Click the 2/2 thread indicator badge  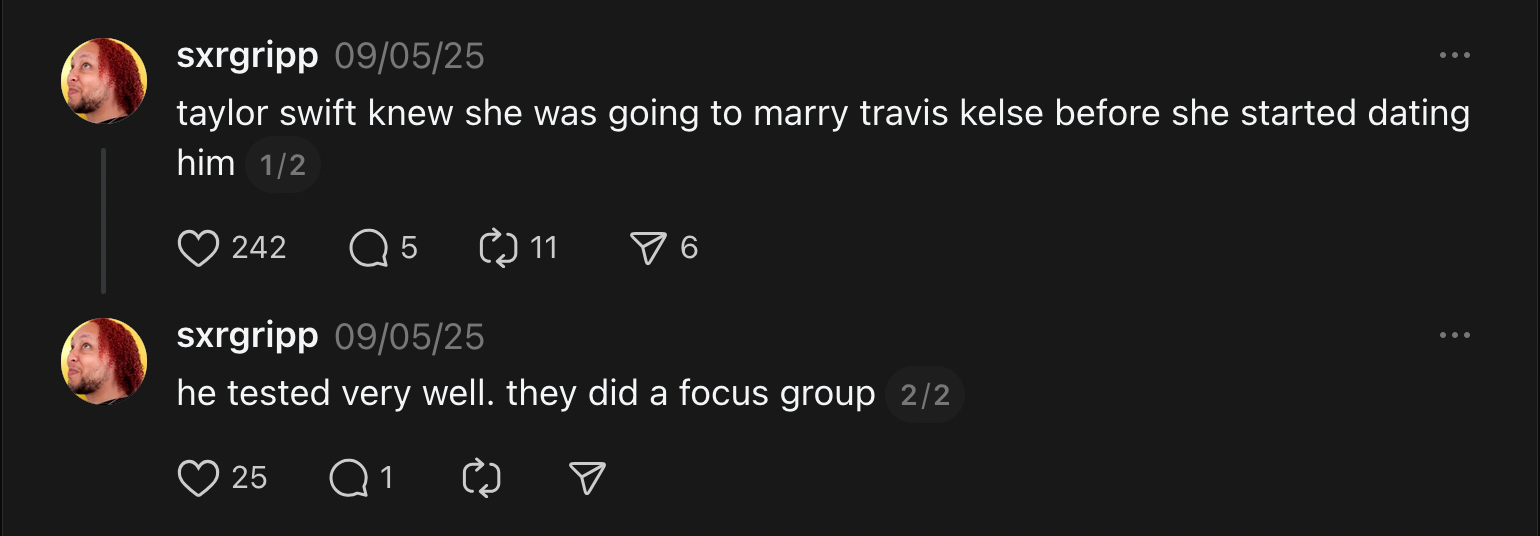point(925,396)
